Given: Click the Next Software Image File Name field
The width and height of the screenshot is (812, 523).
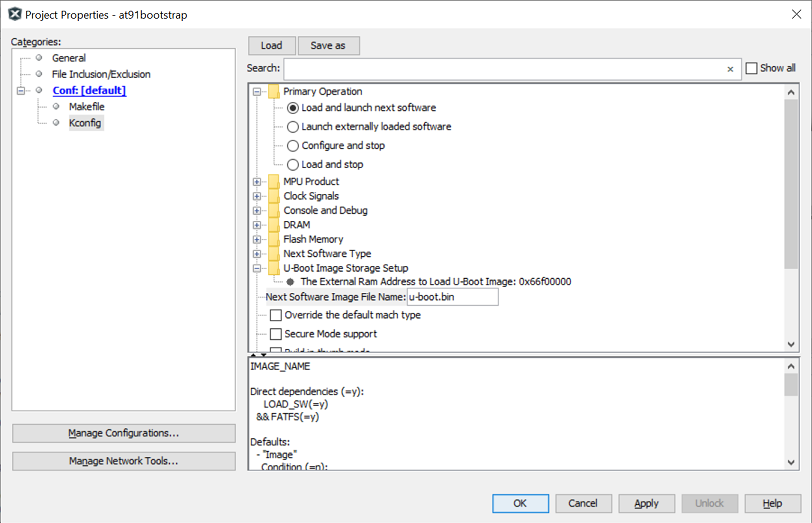Looking at the screenshot, I should tap(452, 297).
